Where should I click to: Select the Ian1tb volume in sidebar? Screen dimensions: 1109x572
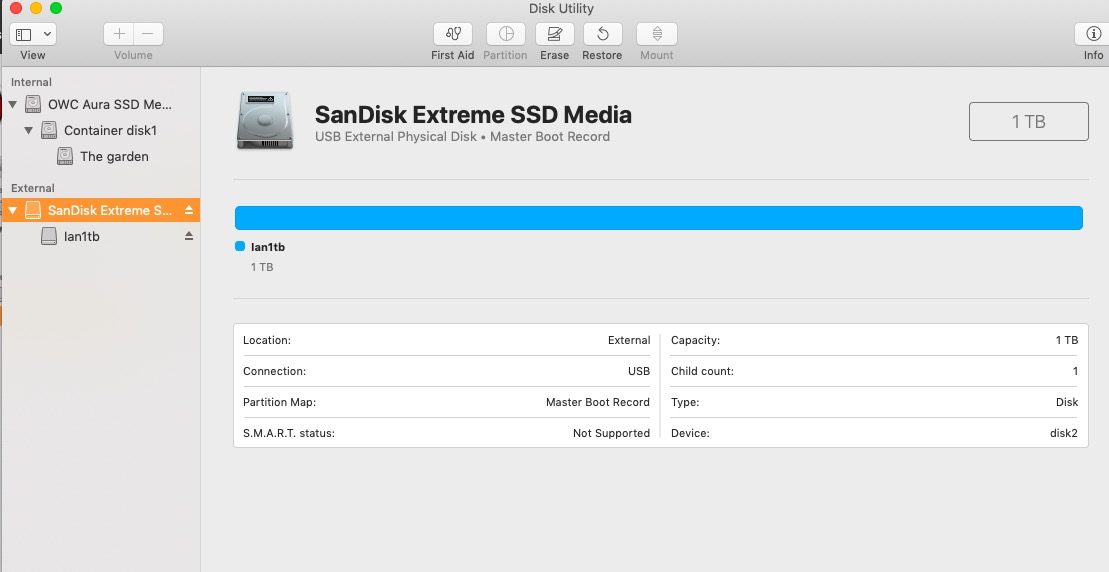(100, 237)
